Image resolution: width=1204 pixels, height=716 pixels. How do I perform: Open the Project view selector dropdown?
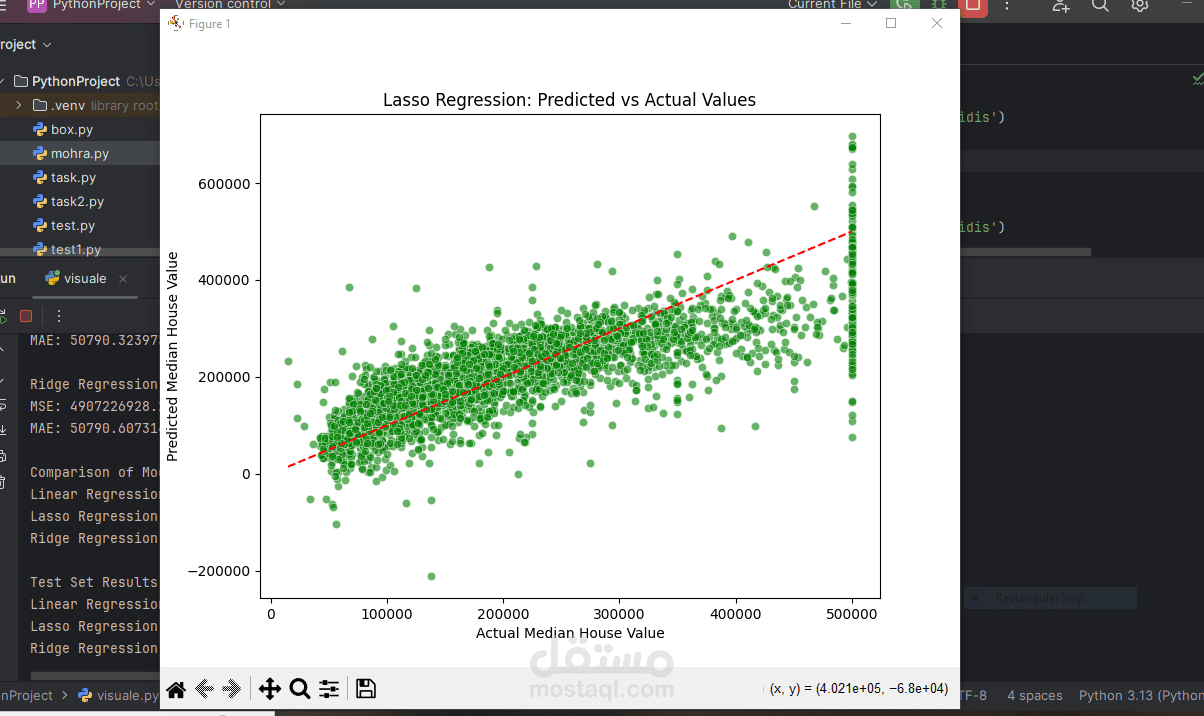[x=26, y=45]
